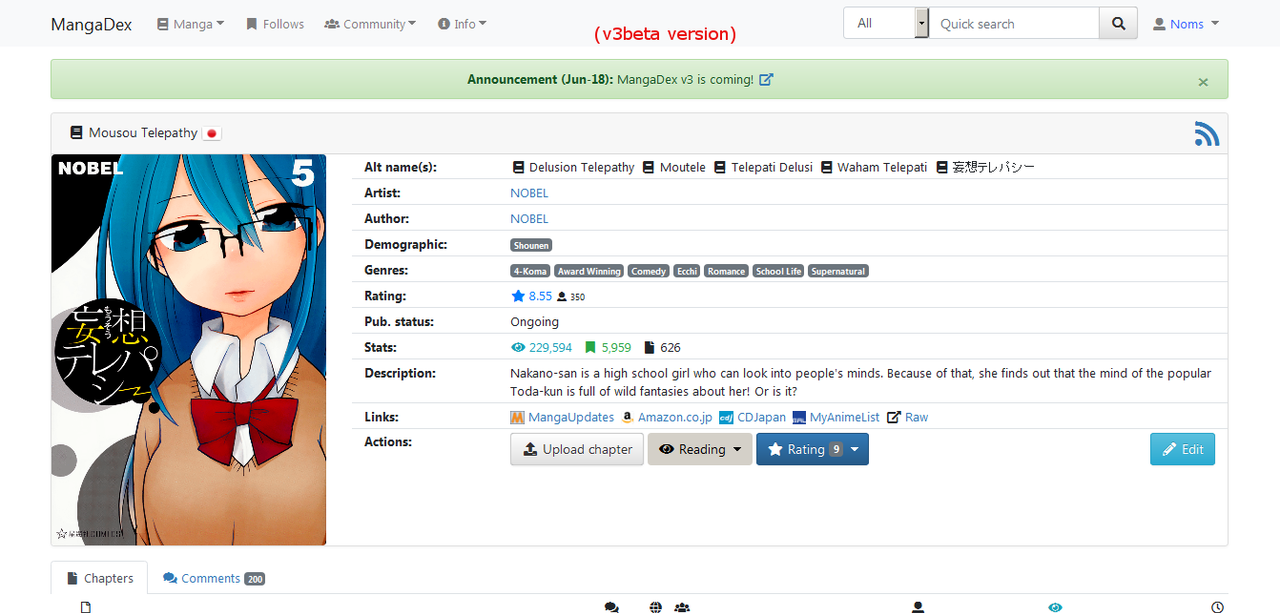This screenshot has width=1280, height=613.
Task: Click chapter list comments column icon
Action: click(x=611, y=606)
